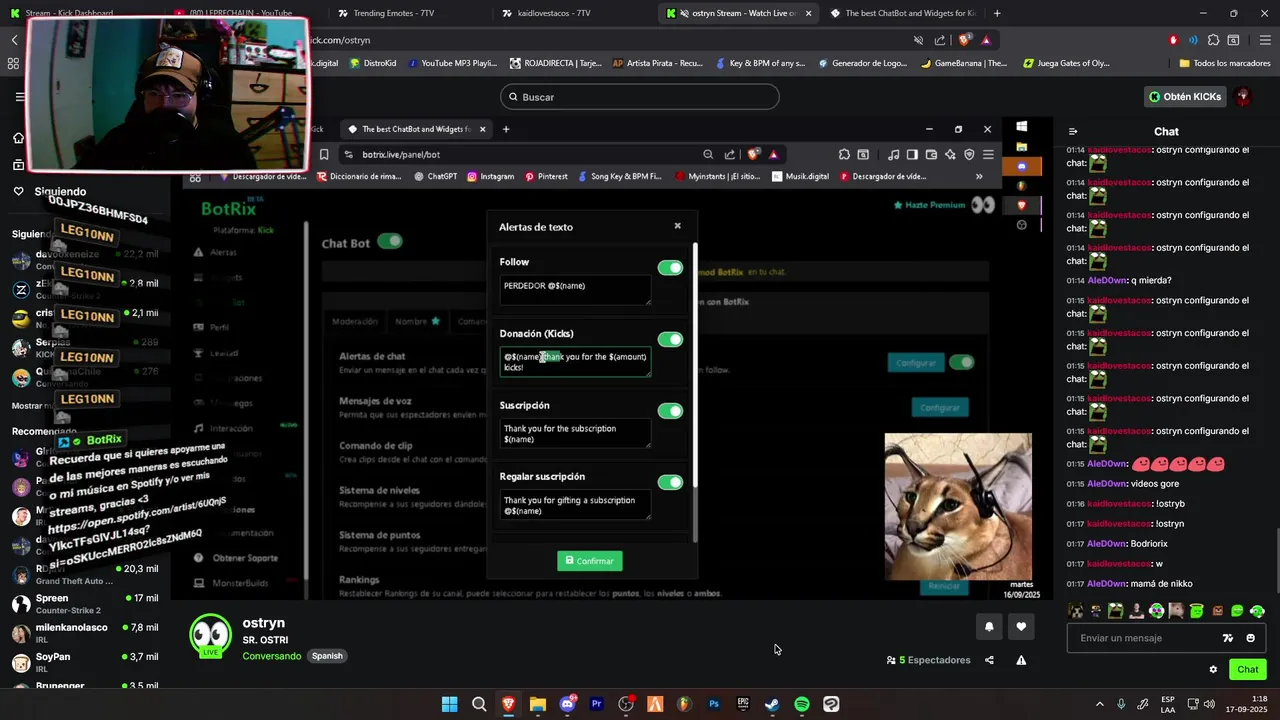Viewport: 1280px width, 720px height.
Task: Click the Hazte Premium link
Action: coord(929,205)
